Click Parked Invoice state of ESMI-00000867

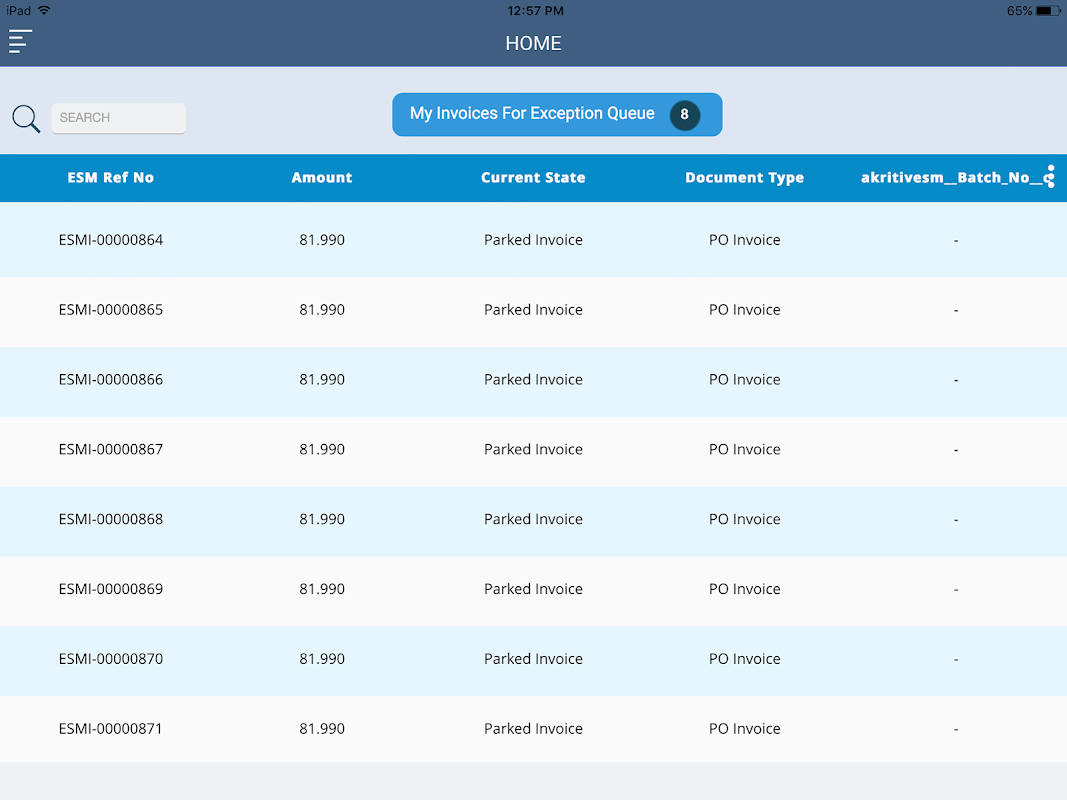coord(534,450)
